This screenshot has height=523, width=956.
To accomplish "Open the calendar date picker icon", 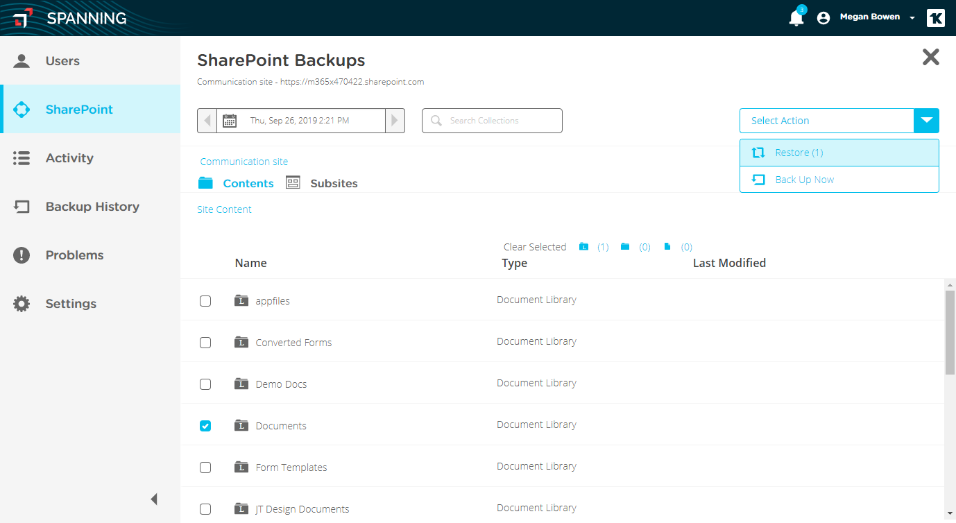I will point(229,121).
